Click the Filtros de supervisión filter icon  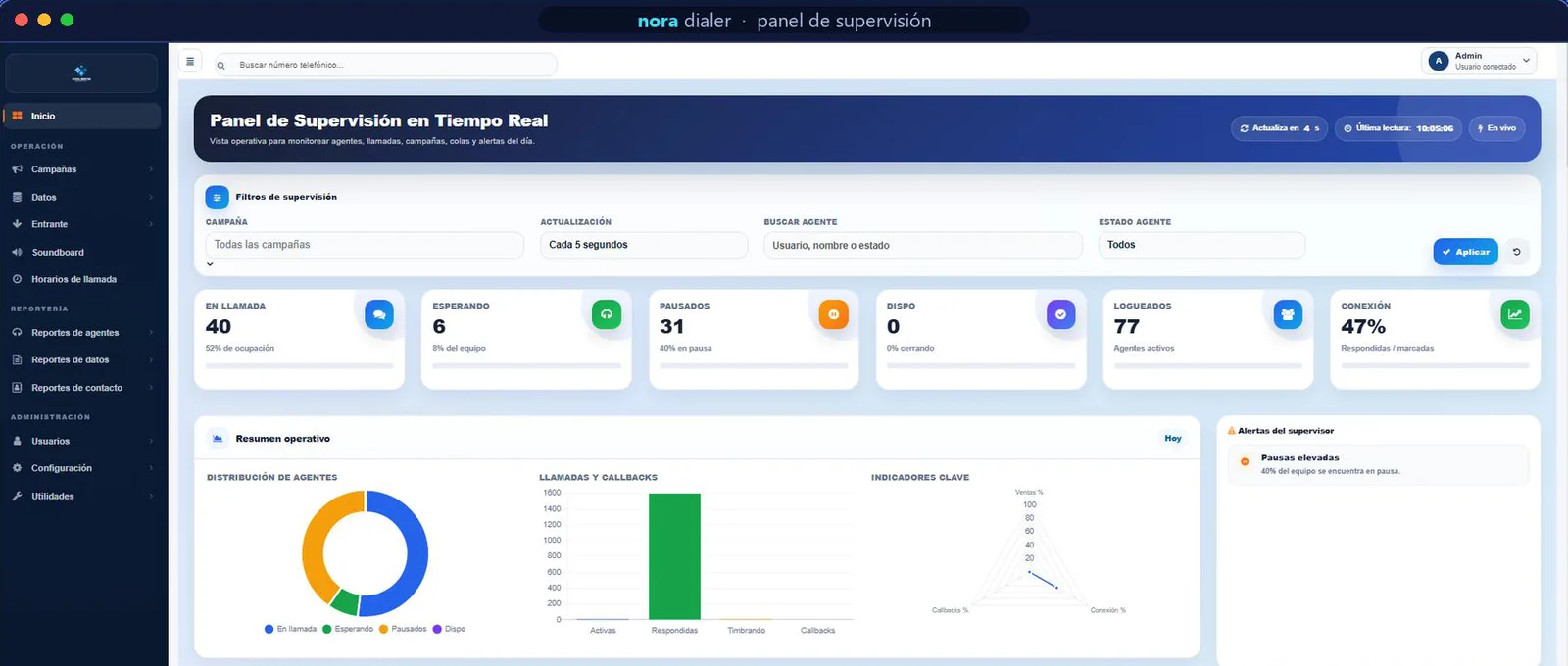[218, 197]
